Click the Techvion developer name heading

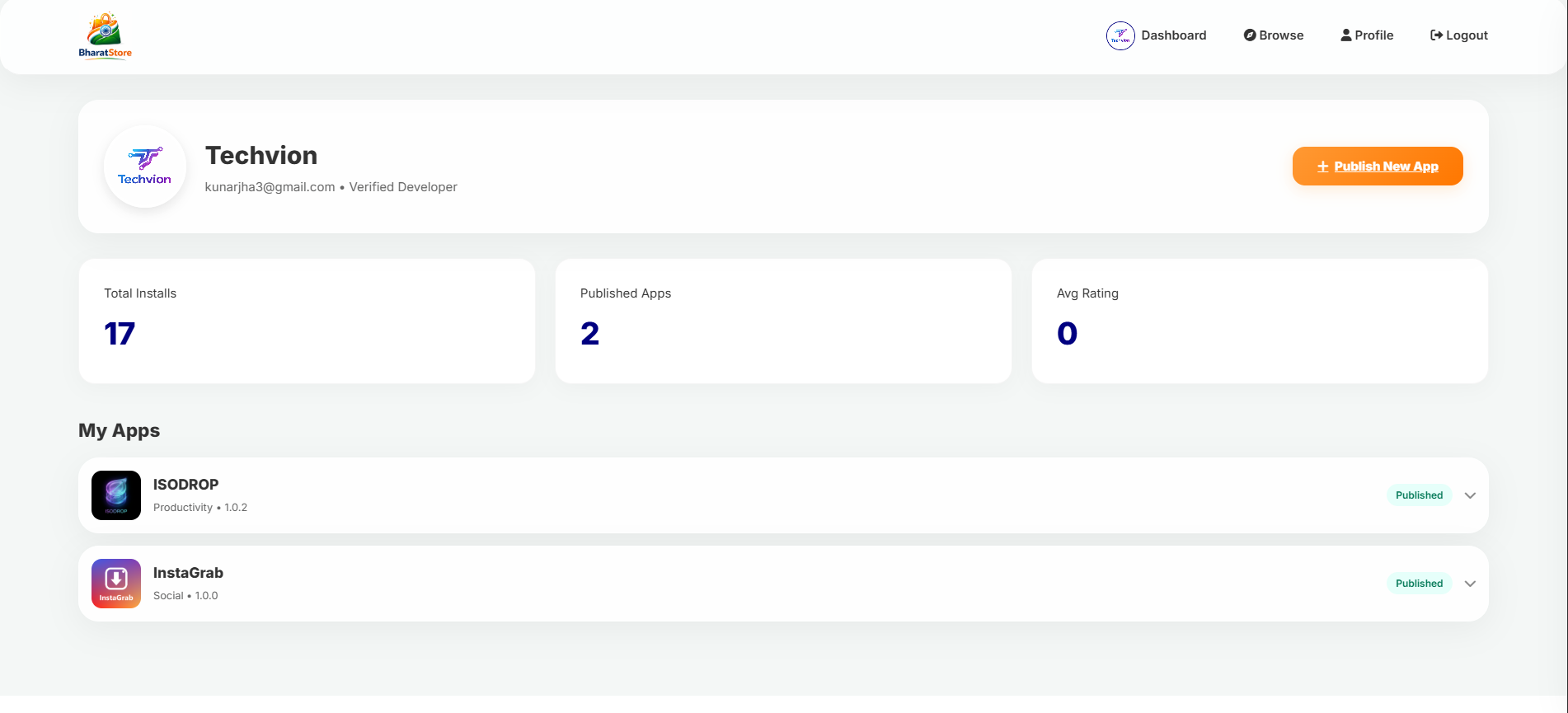(261, 155)
